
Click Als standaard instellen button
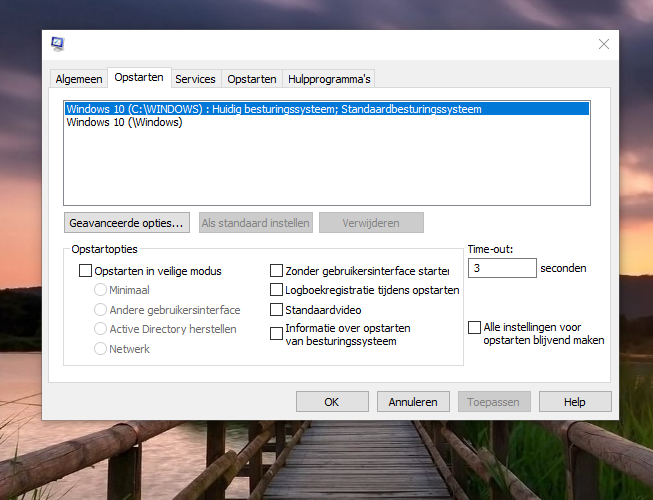click(256, 223)
